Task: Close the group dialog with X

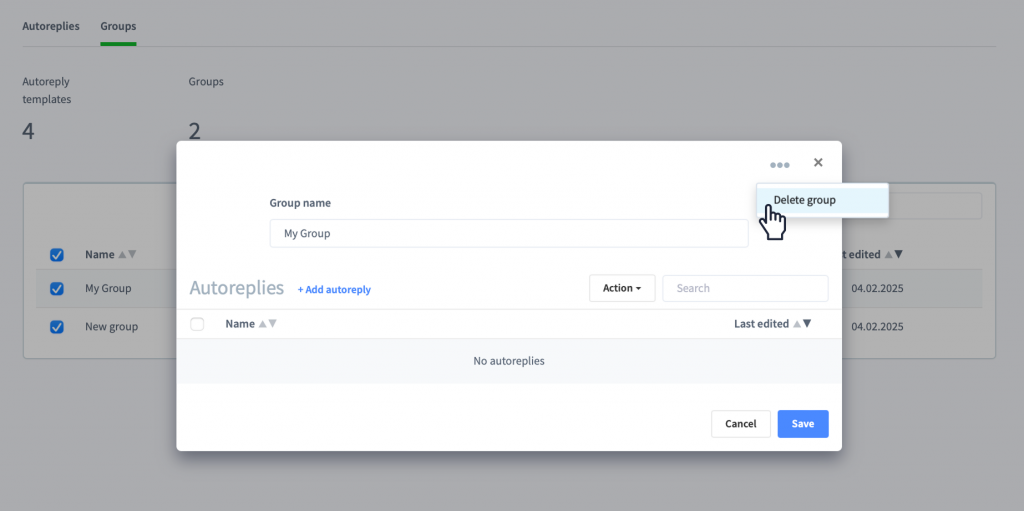Action: (x=818, y=163)
